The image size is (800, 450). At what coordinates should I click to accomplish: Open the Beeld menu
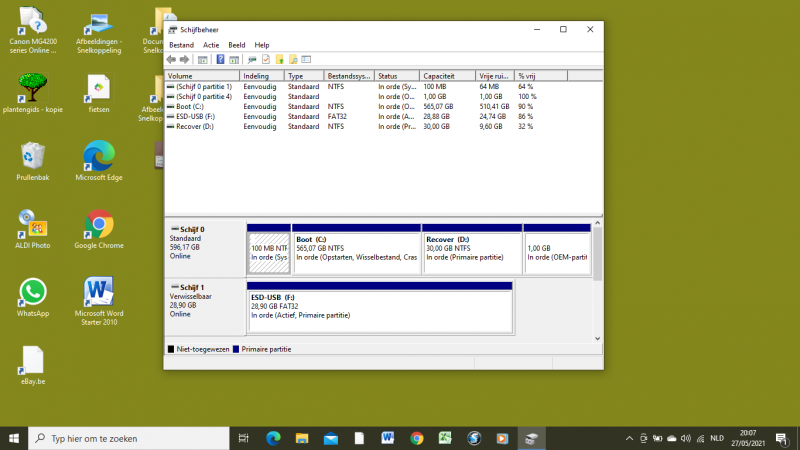[237, 45]
